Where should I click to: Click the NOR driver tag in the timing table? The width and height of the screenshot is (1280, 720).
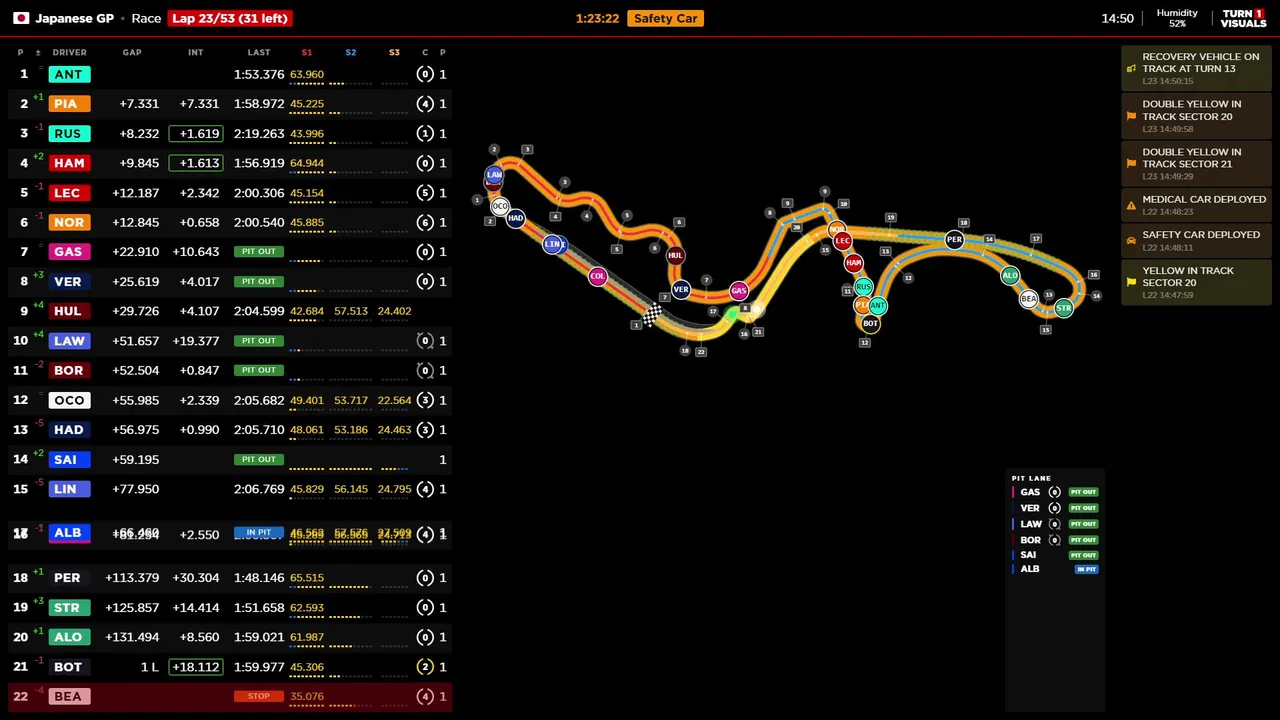click(69, 222)
